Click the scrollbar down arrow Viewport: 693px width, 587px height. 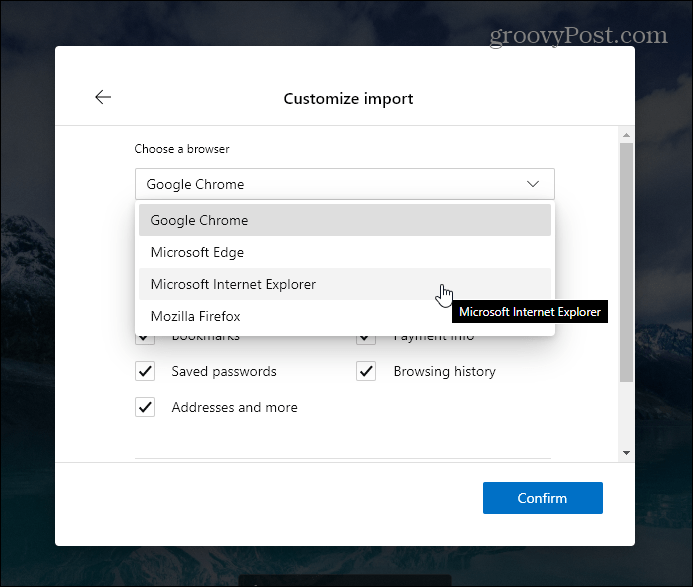[x=626, y=453]
